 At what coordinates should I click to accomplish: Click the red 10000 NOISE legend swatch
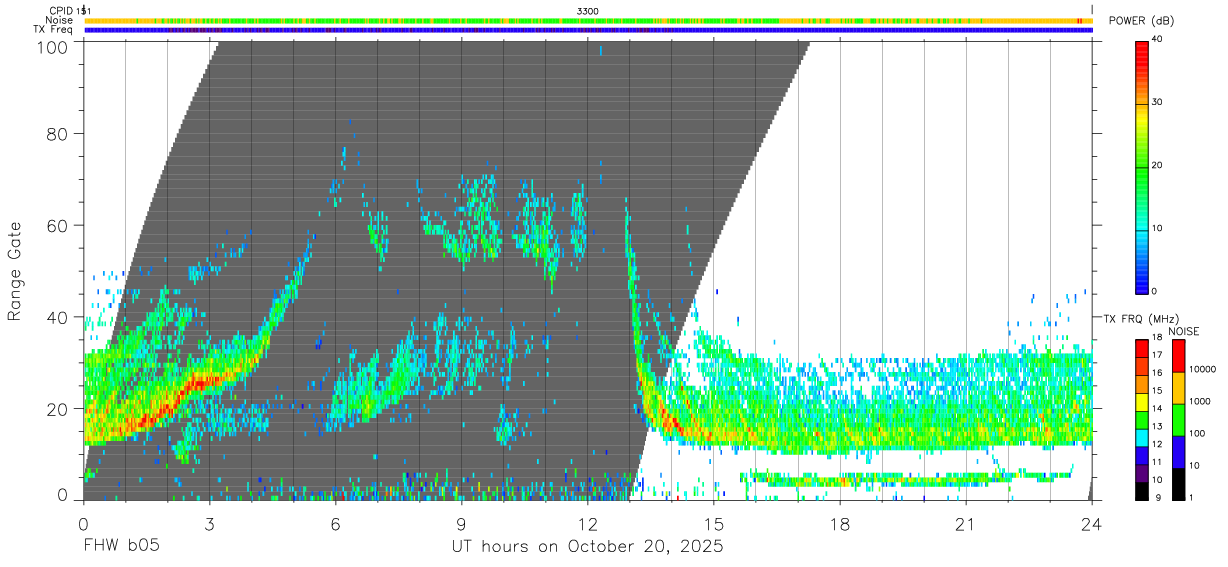click(x=1177, y=356)
